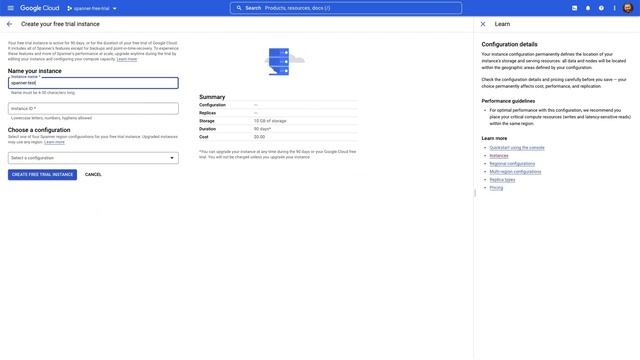Image resolution: width=640 pixels, height=360 pixels.
Task: Open Quickstart using the console link
Action: click(x=517, y=148)
